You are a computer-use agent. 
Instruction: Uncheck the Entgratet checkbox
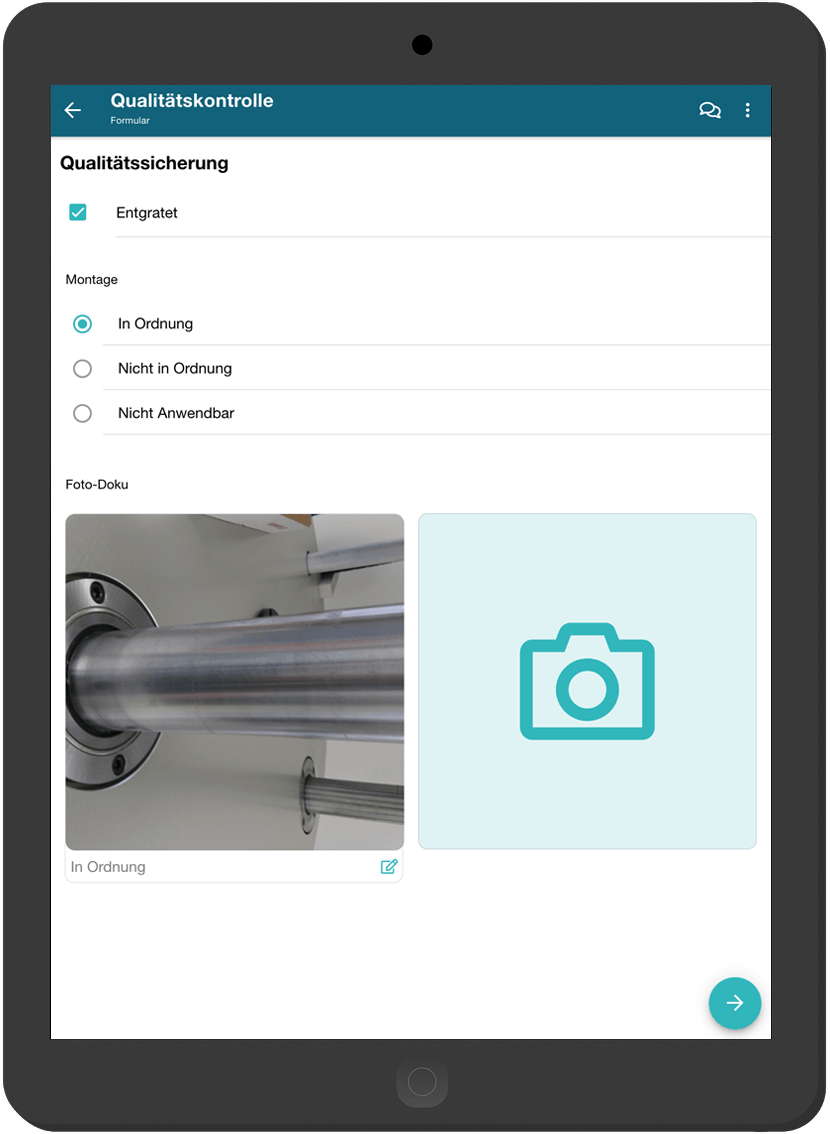click(x=77, y=212)
